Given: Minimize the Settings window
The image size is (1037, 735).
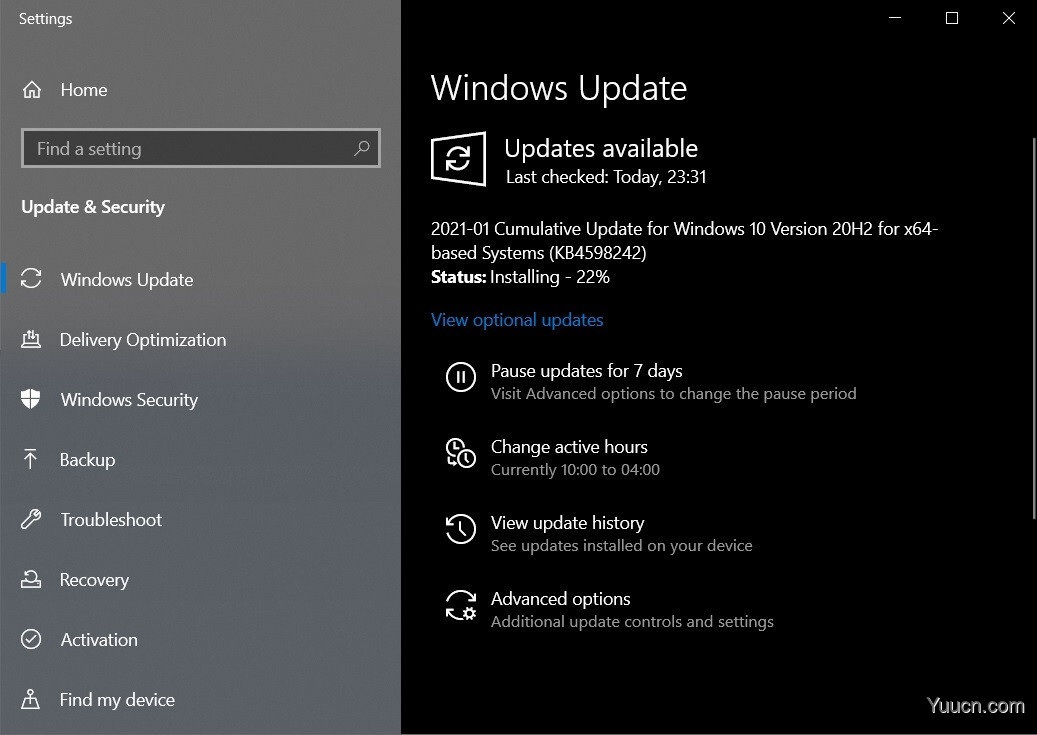Looking at the screenshot, I should [x=895, y=18].
